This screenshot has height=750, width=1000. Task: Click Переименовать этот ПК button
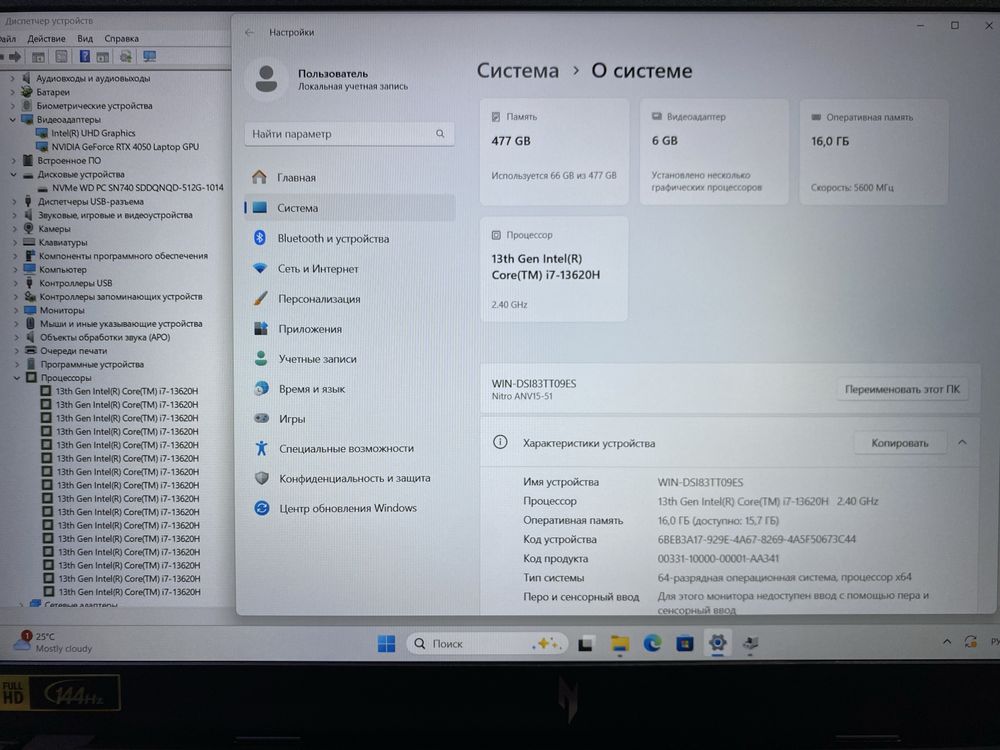[902, 389]
